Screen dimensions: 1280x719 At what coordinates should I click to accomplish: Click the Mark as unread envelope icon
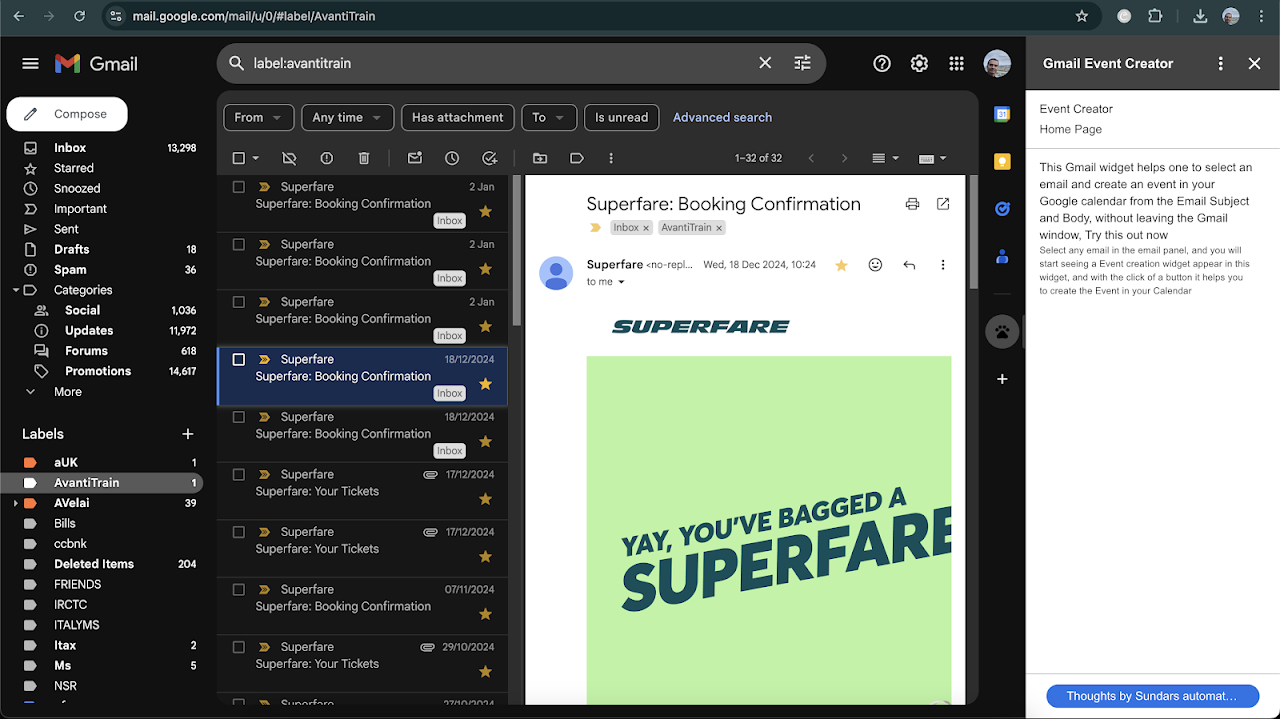415,158
